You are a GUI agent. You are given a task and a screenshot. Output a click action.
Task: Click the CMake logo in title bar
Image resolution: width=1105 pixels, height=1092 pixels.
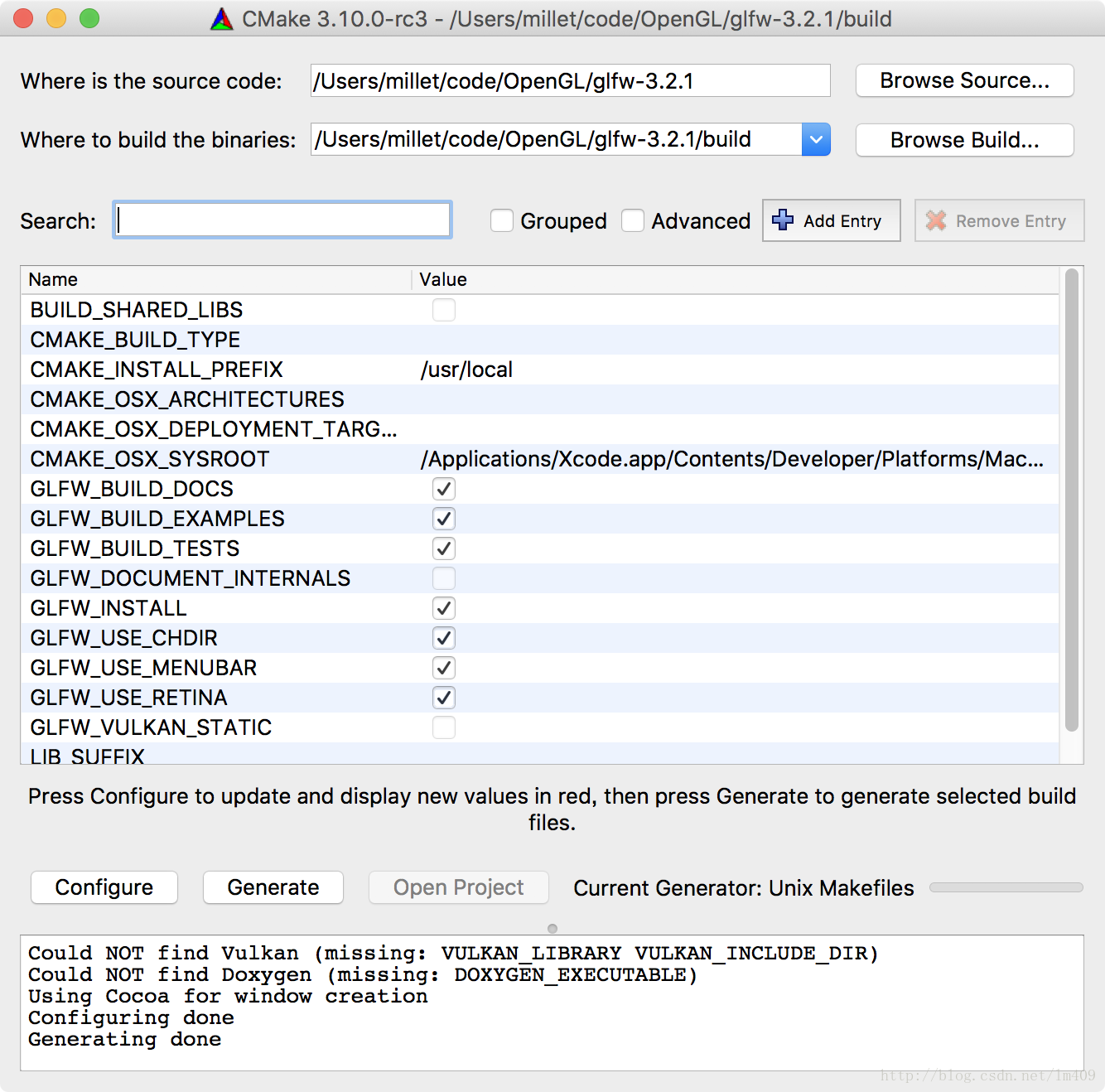click(222, 19)
